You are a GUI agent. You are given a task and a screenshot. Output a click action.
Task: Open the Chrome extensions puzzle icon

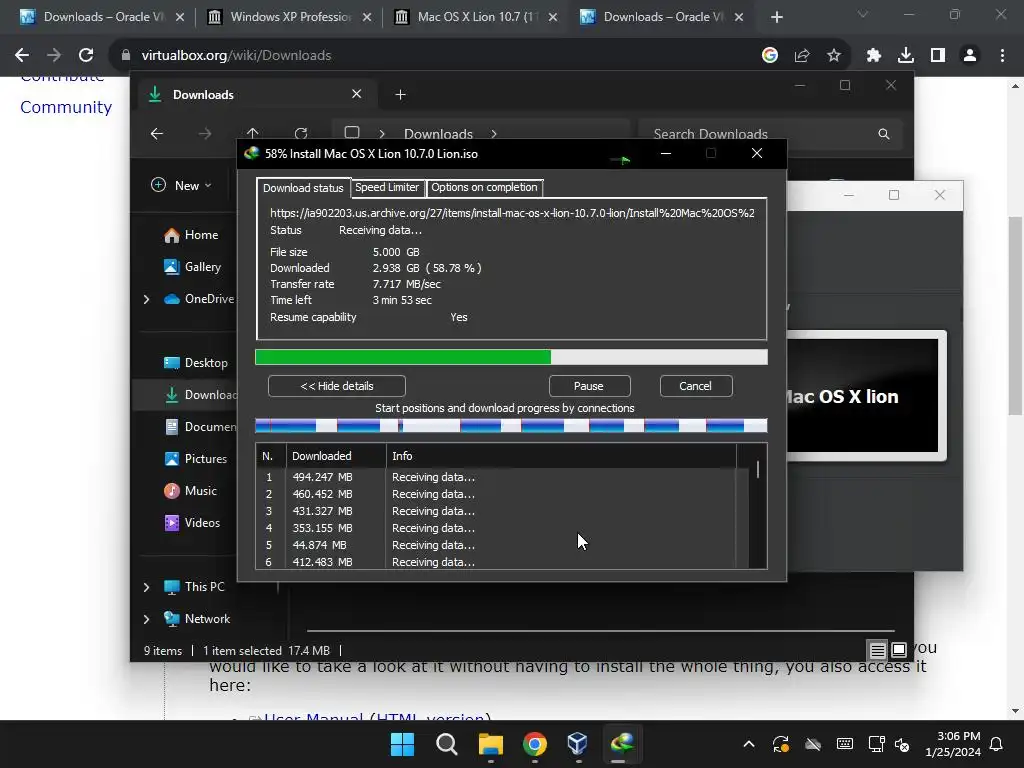click(874, 56)
